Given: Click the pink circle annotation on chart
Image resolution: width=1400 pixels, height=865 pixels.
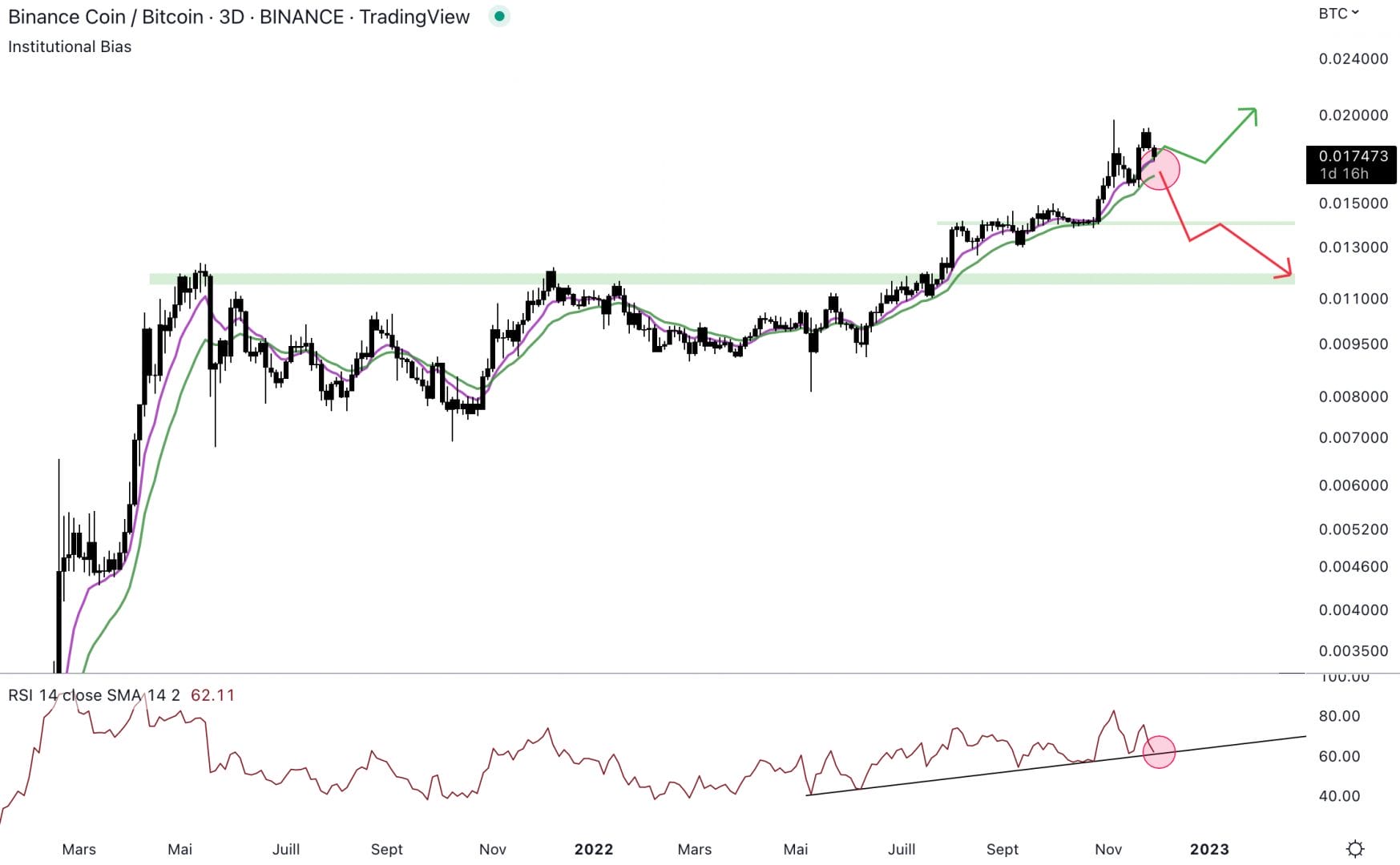Looking at the screenshot, I should coord(1160,171).
